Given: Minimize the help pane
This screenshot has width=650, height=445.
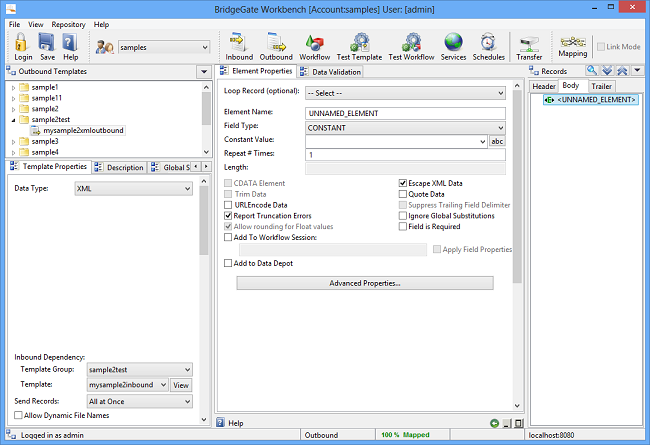Looking at the screenshot, I should point(507,423).
